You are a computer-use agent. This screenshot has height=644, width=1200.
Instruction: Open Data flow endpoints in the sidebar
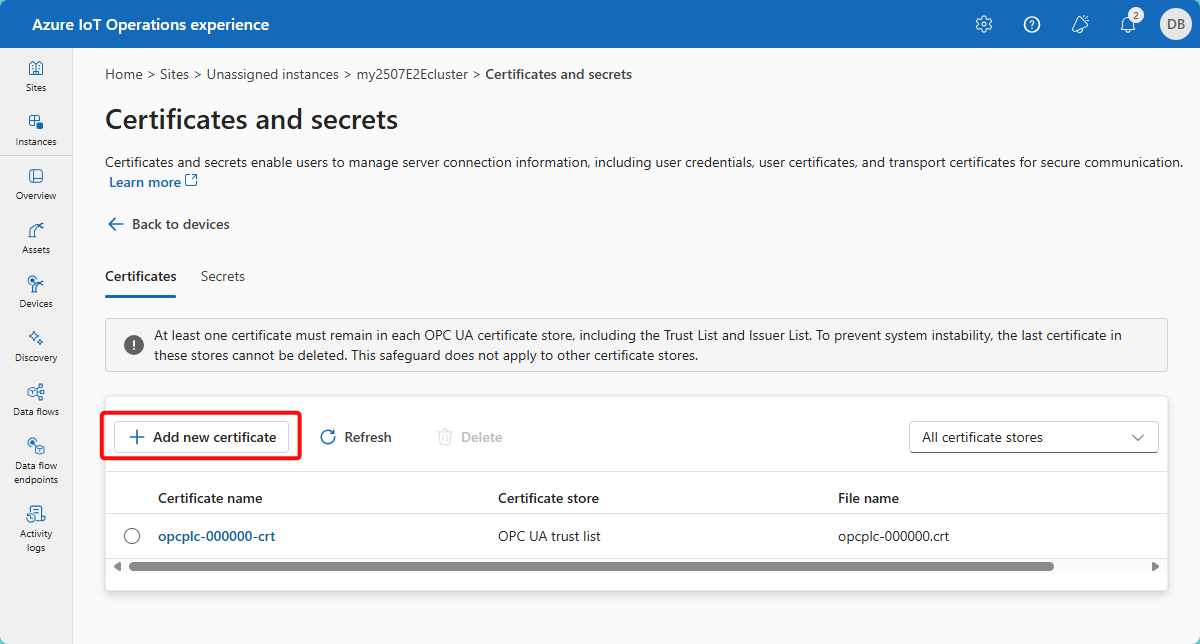pos(36,461)
